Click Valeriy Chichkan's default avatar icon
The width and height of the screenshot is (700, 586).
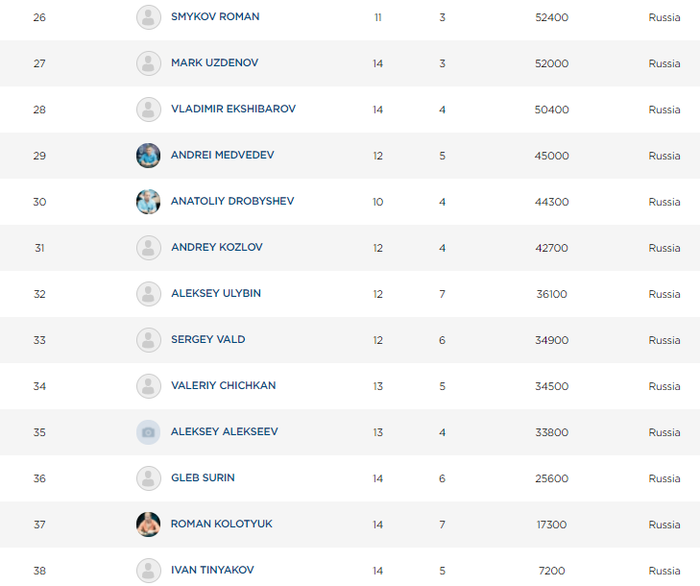(x=148, y=386)
